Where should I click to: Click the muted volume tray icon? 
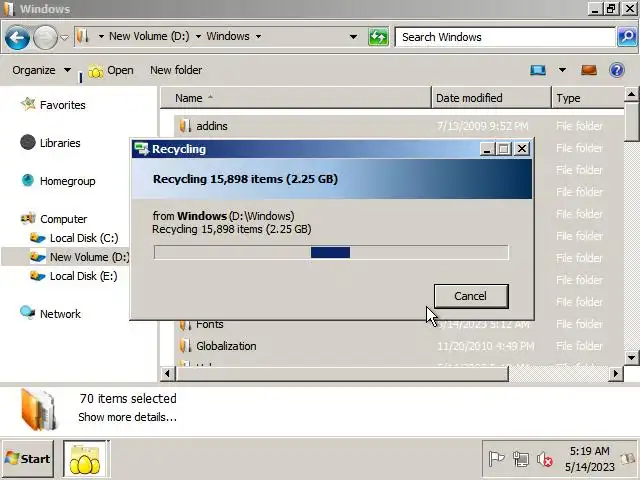pyautogui.click(x=544, y=460)
